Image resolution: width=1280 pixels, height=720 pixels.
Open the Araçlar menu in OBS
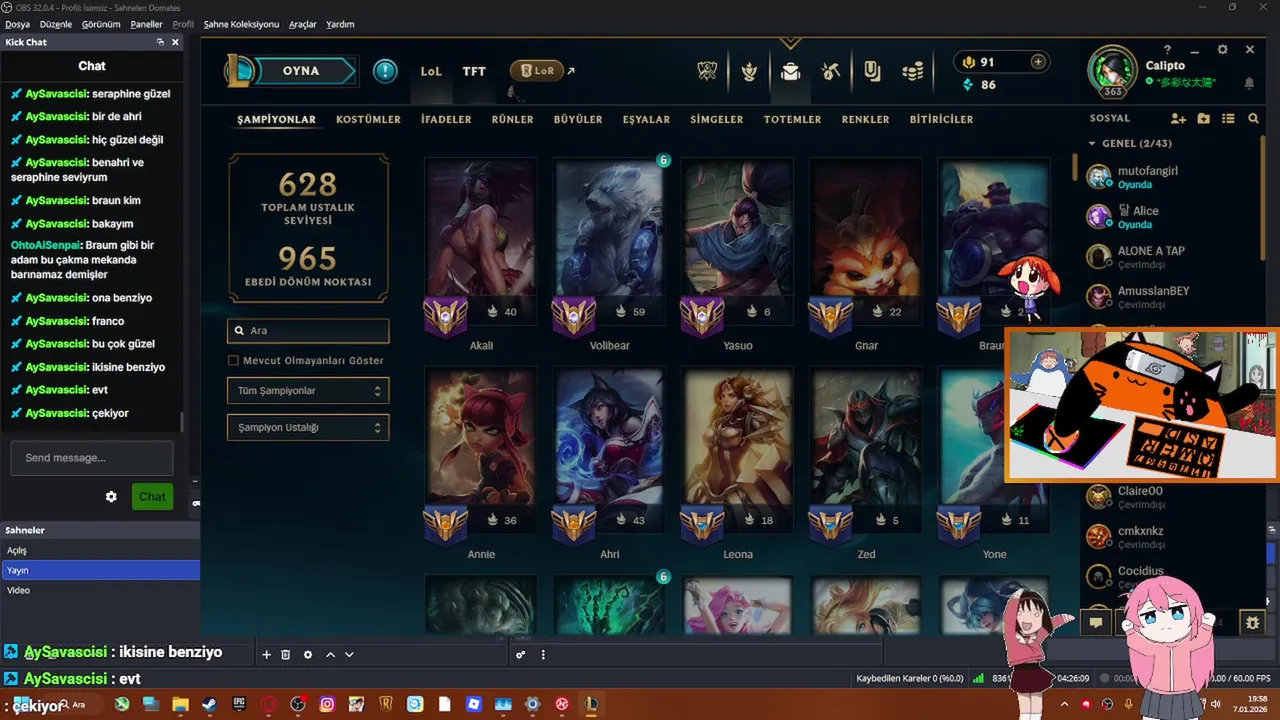point(303,24)
